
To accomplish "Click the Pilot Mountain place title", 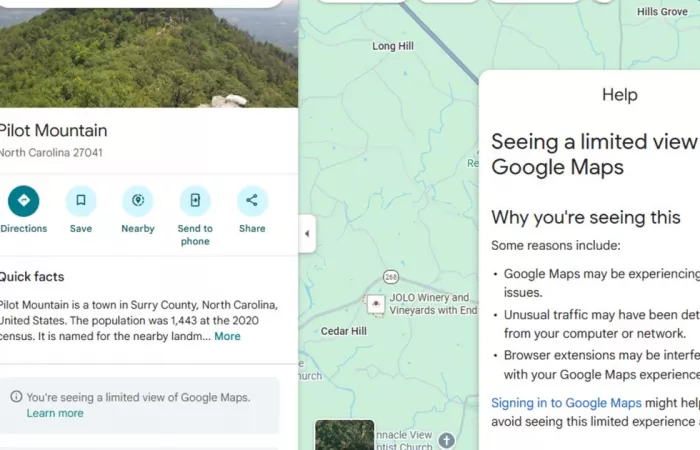I will pos(53,131).
